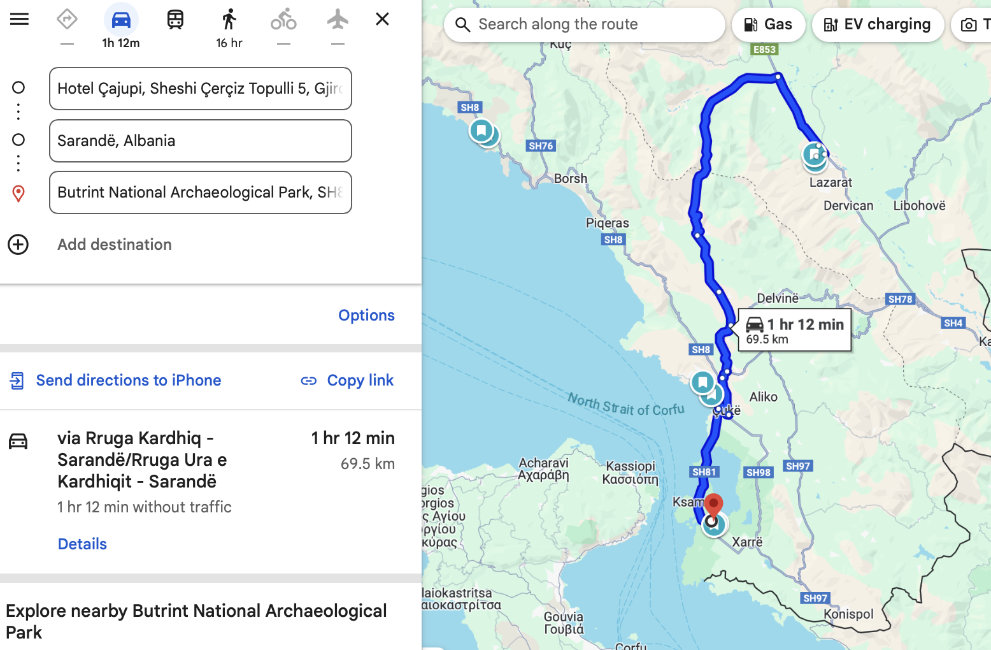Show EV charging stations
Viewport: 991px width, 650px height.
tap(877, 24)
